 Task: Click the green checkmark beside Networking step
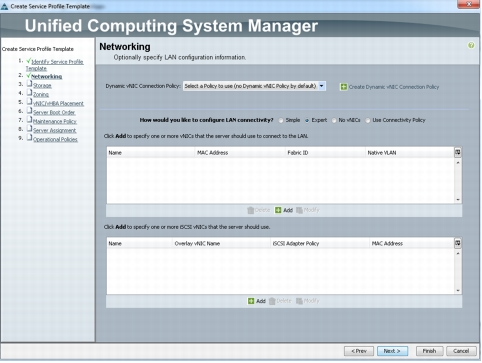coord(28,76)
